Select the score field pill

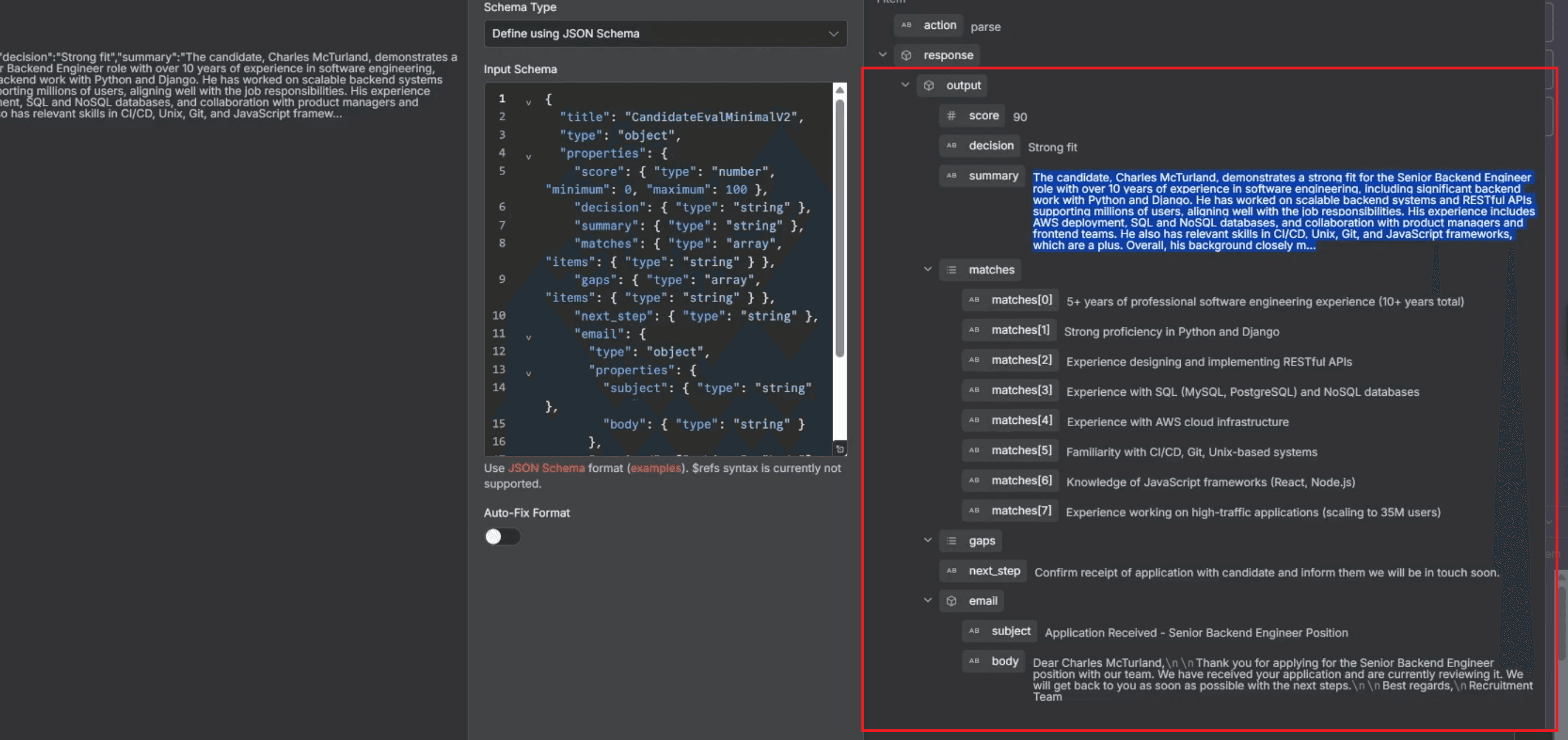click(x=973, y=116)
